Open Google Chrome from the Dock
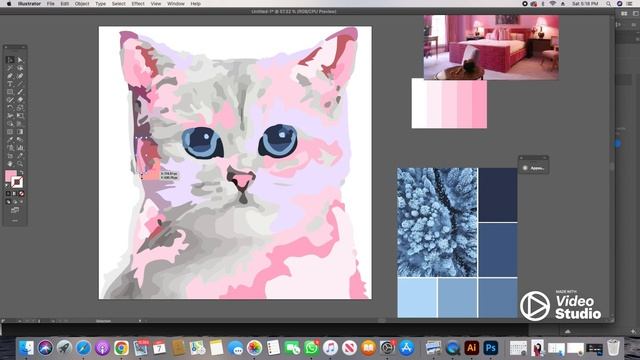 coord(121,348)
